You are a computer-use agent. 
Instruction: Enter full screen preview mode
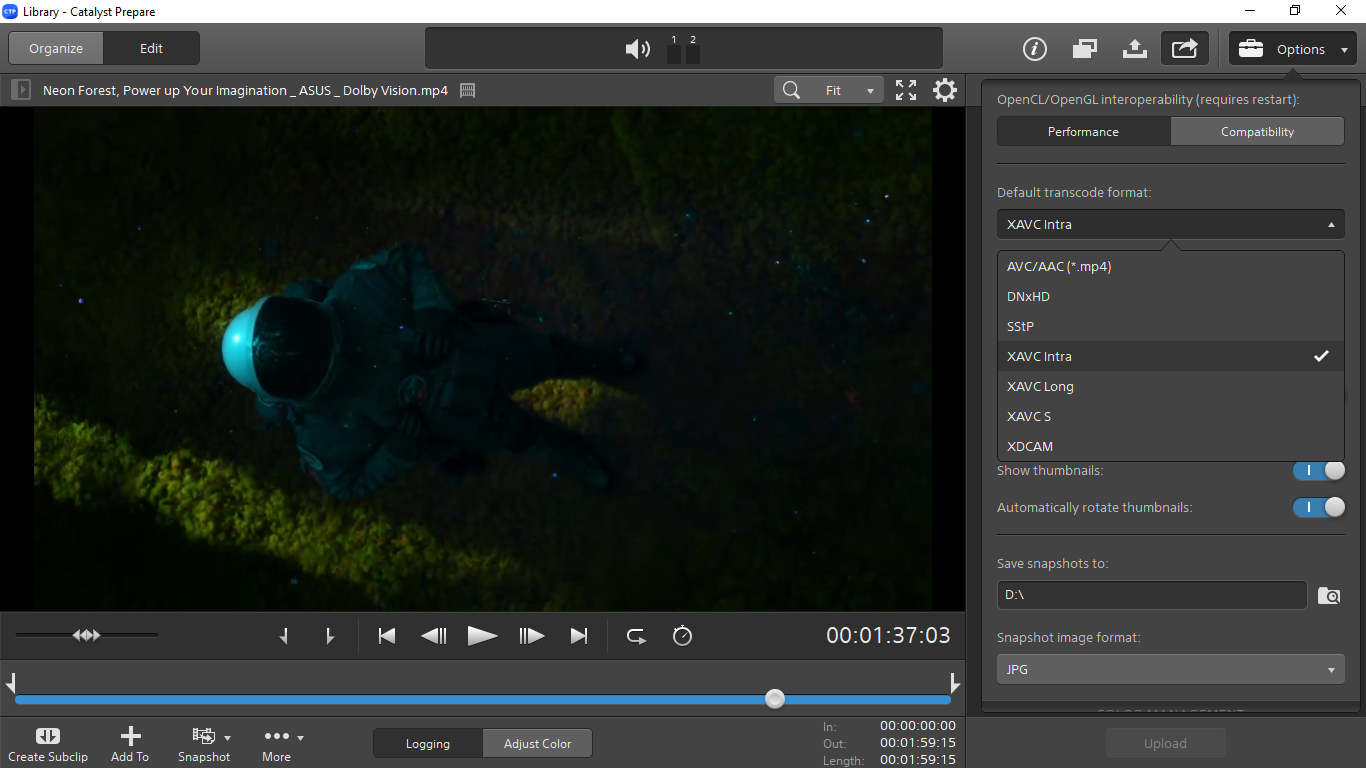(x=906, y=90)
